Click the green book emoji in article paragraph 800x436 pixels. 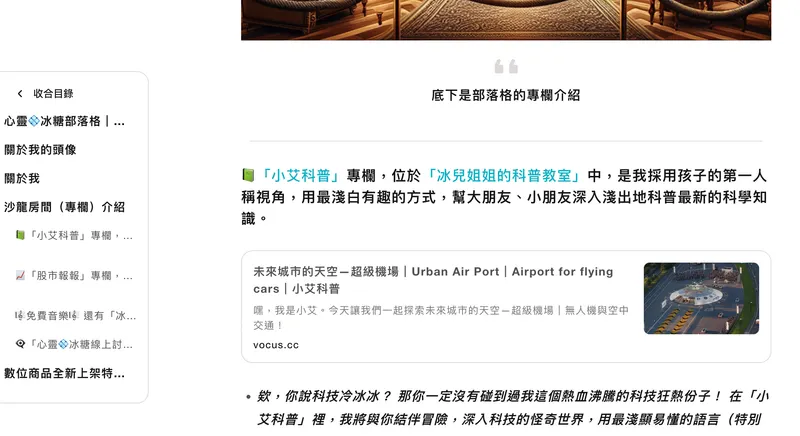pos(248,175)
